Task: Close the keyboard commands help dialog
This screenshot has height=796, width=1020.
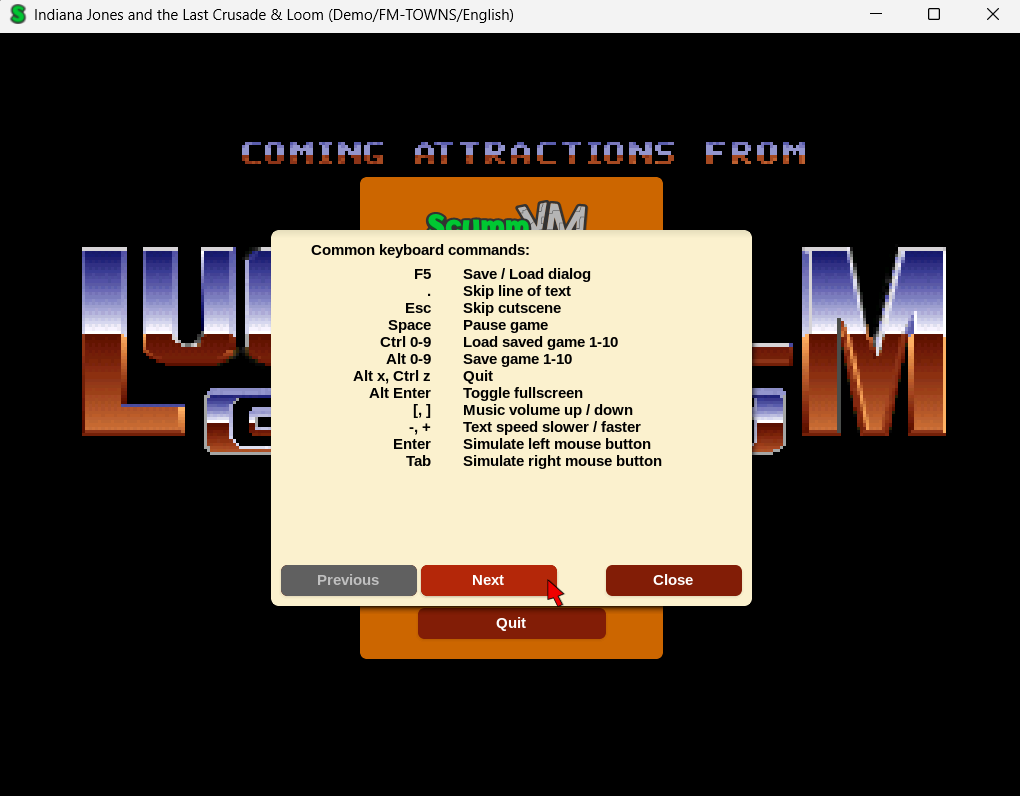Action: point(673,580)
